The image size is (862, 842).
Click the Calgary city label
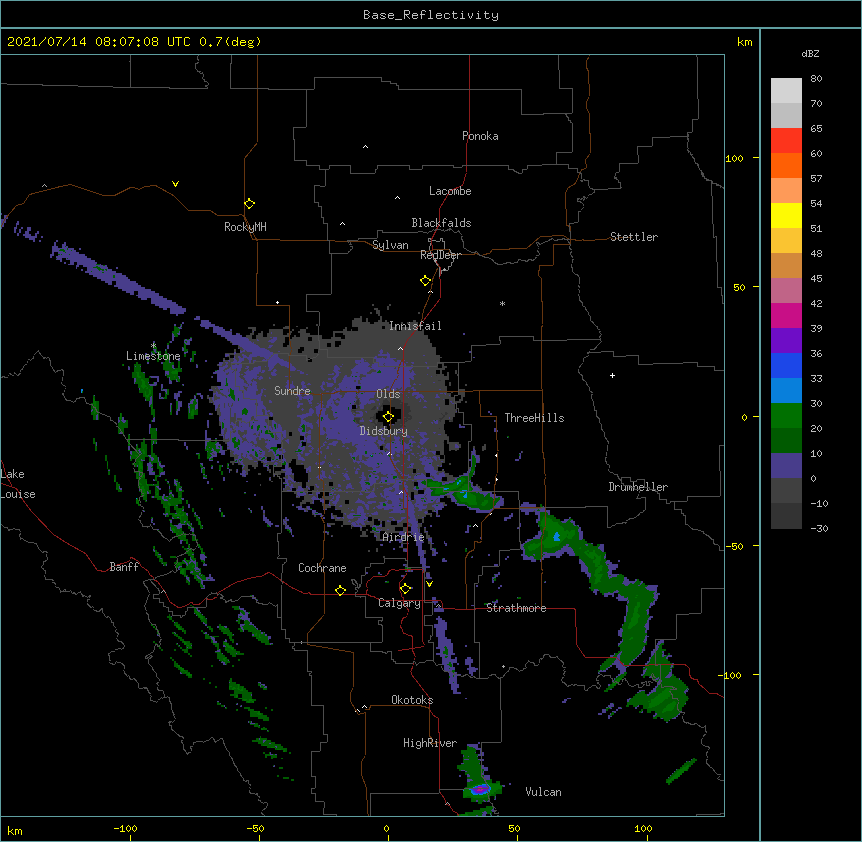(399, 603)
